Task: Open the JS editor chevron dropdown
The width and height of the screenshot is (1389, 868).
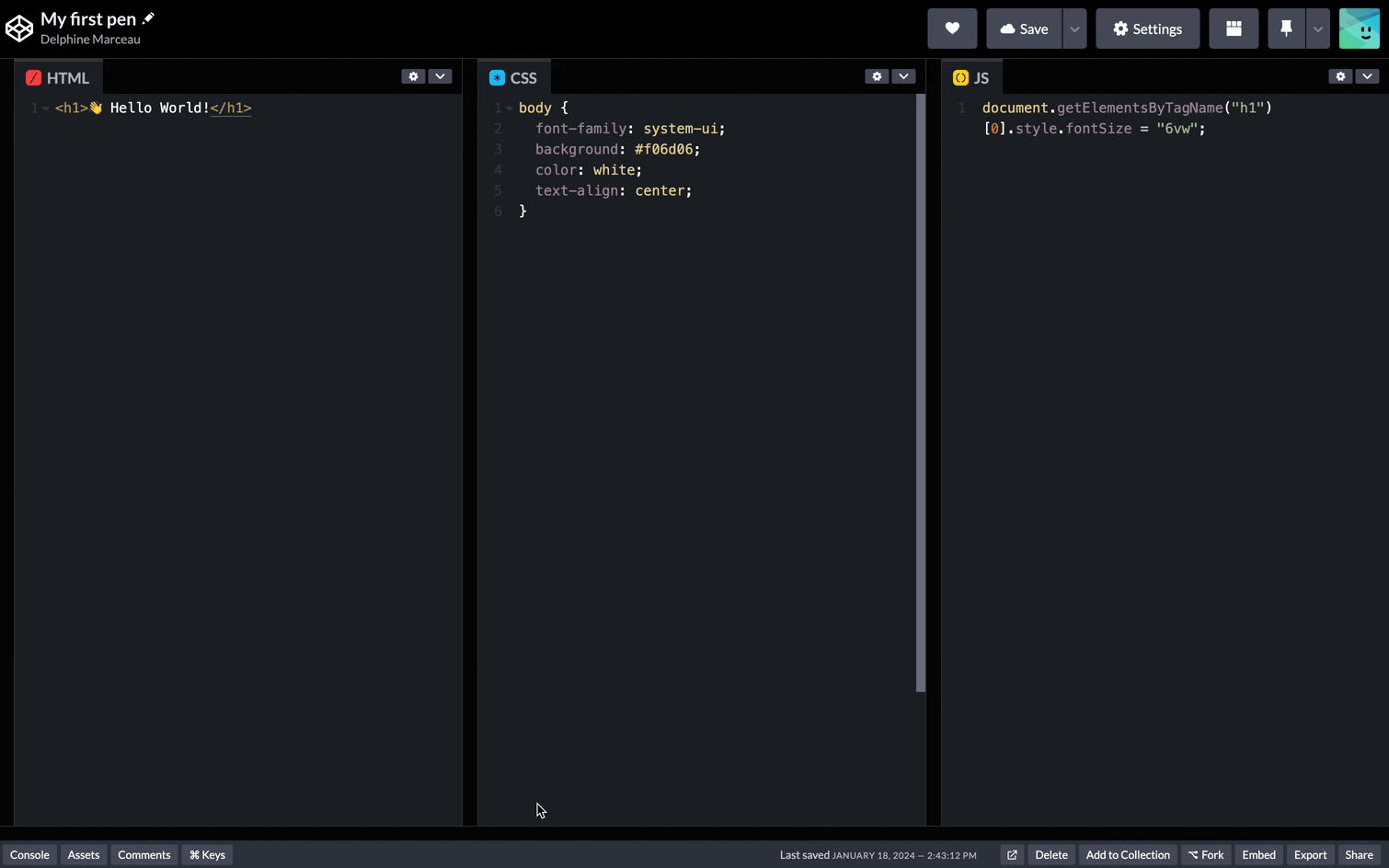Action: coord(1367,76)
